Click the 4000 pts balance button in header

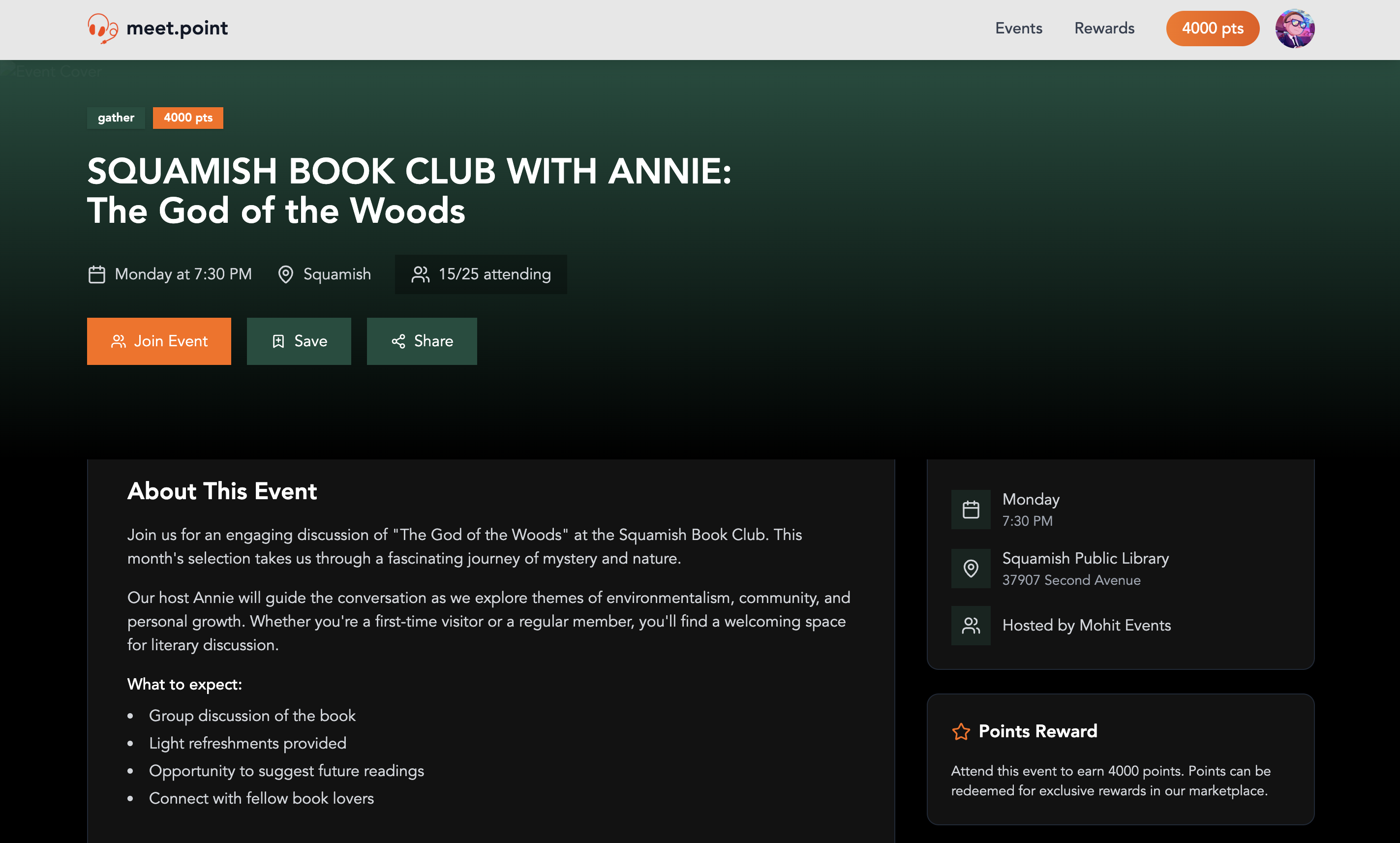(x=1213, y=29)
